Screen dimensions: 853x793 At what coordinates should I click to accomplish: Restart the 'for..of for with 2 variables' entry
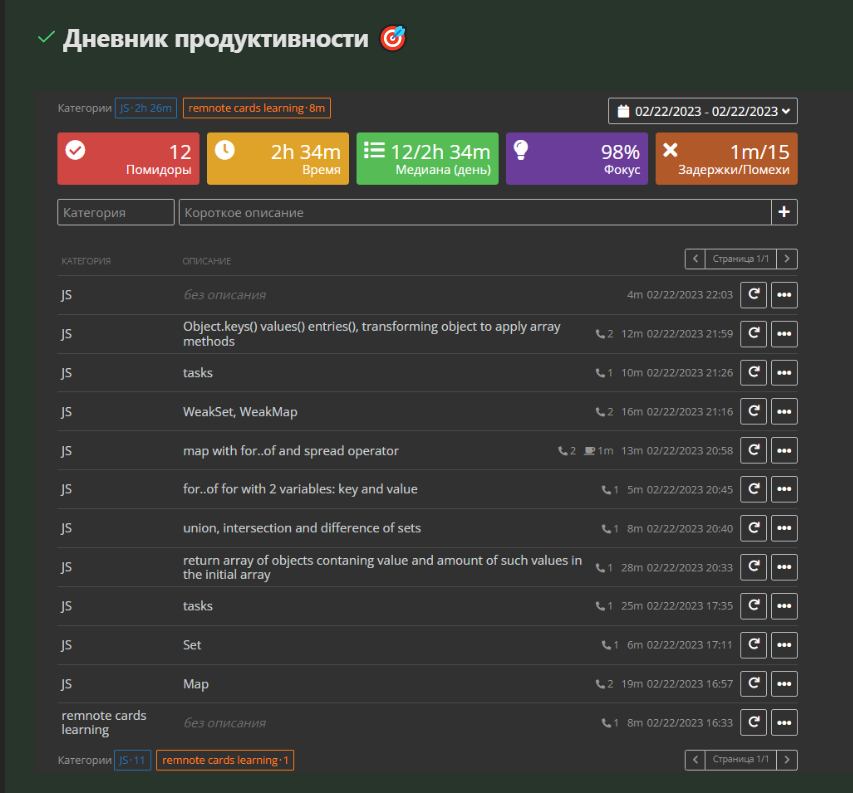[753, 489]
